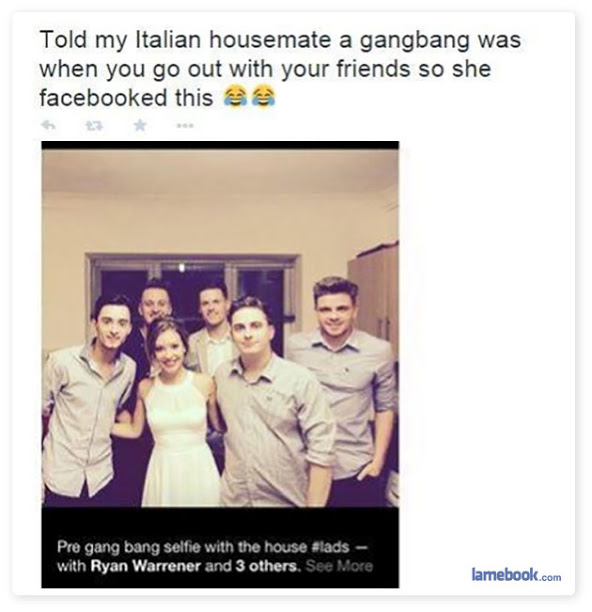592x612 pixels.
Task: Click the reply arrow icon under tweet
Action: pyautogui.click(x=48, y=125)
